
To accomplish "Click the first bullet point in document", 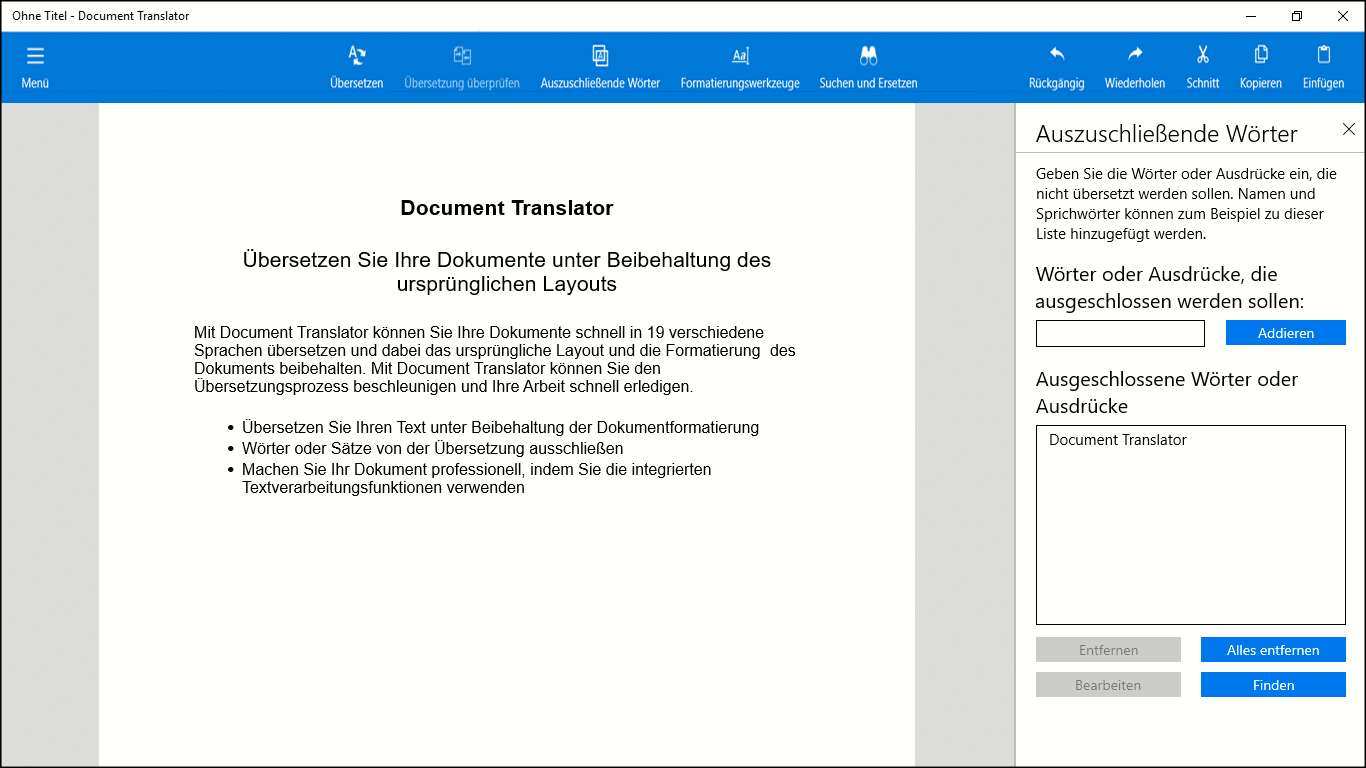I will pos(500,428).
